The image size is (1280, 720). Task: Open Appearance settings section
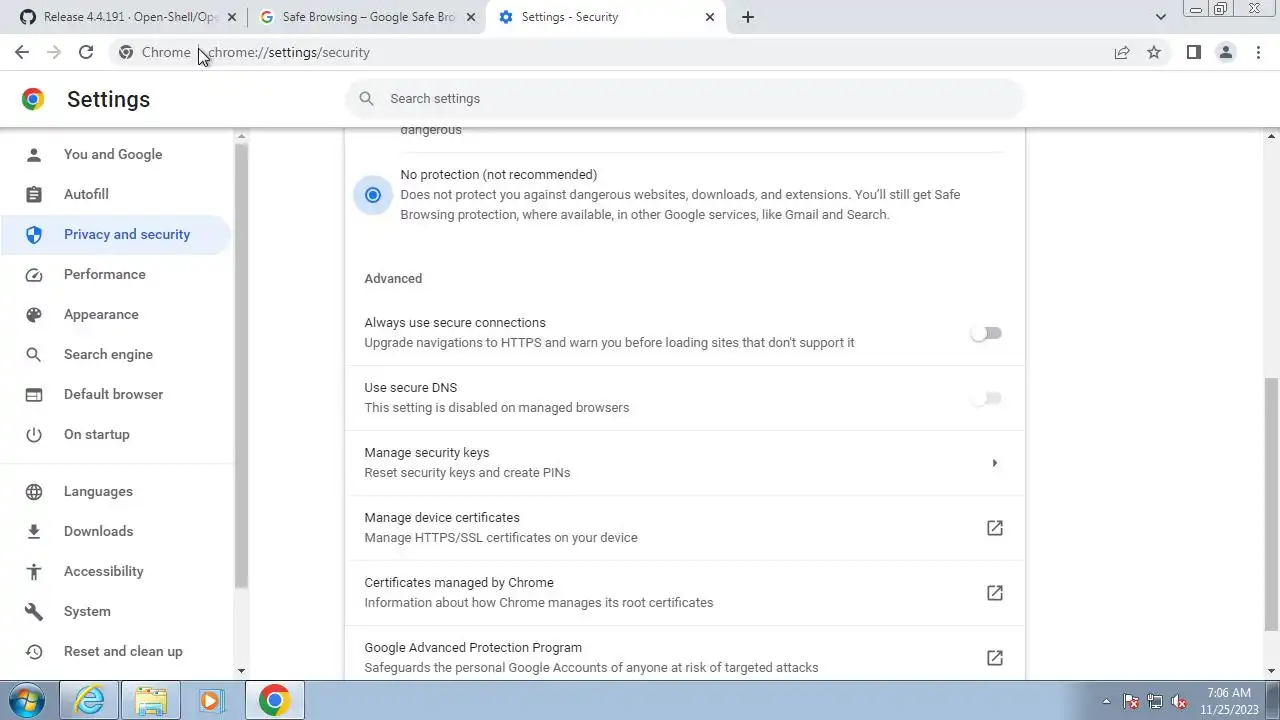(x=116, y=314)
